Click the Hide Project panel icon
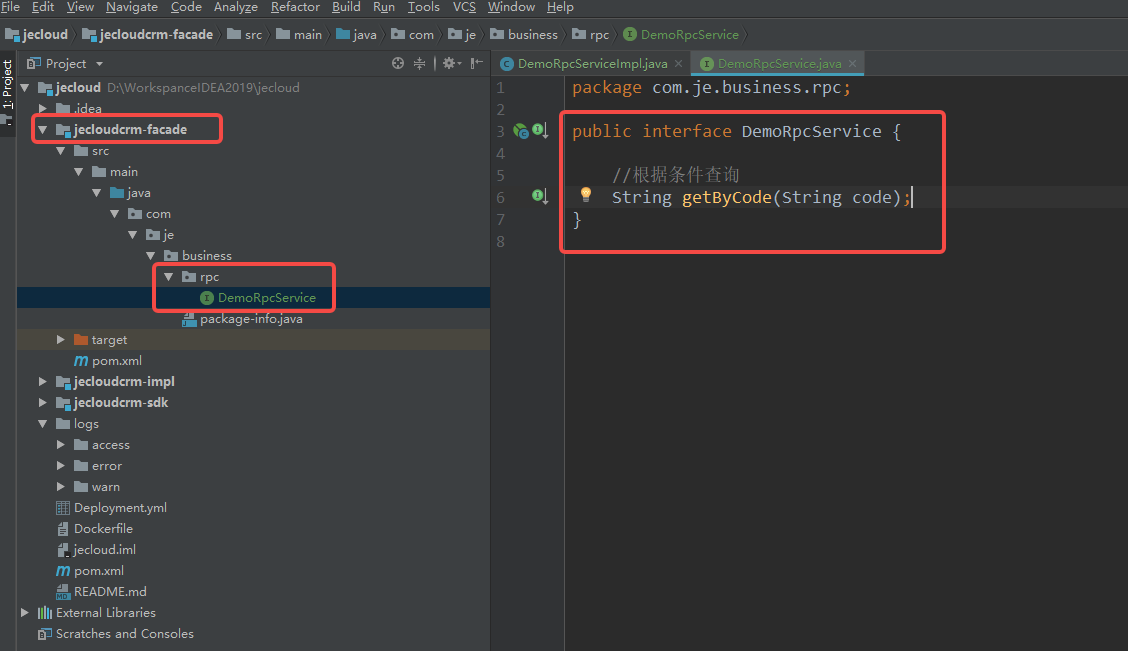The image size is (1128, 651). coord(475,63)
